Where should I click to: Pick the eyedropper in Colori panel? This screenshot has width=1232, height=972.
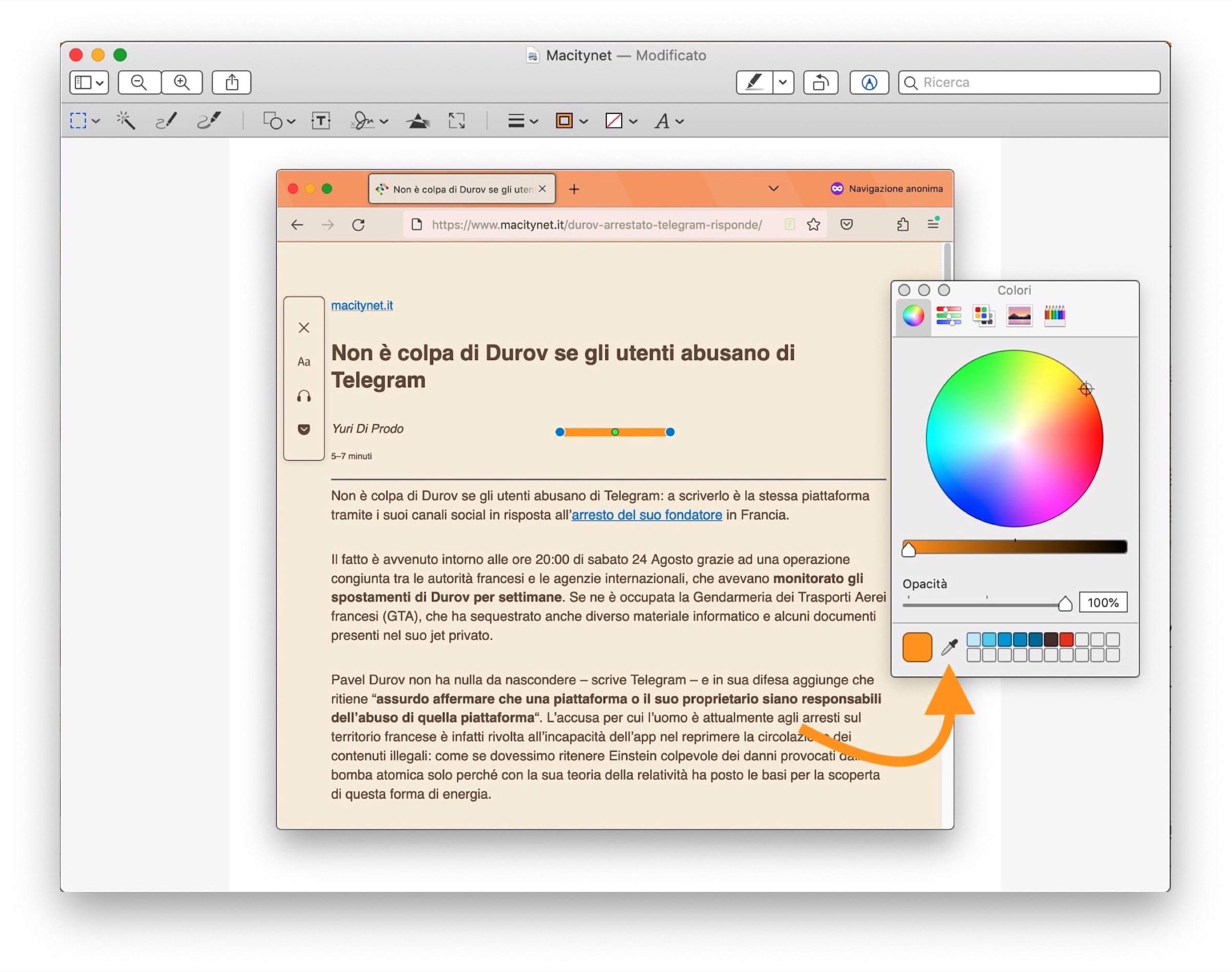point(949,647)
